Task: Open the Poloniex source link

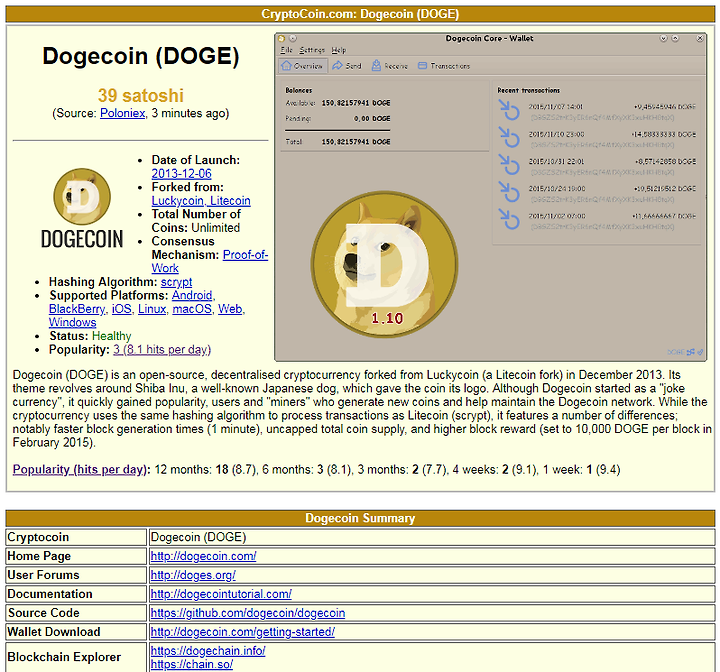Action: [122, 113]
